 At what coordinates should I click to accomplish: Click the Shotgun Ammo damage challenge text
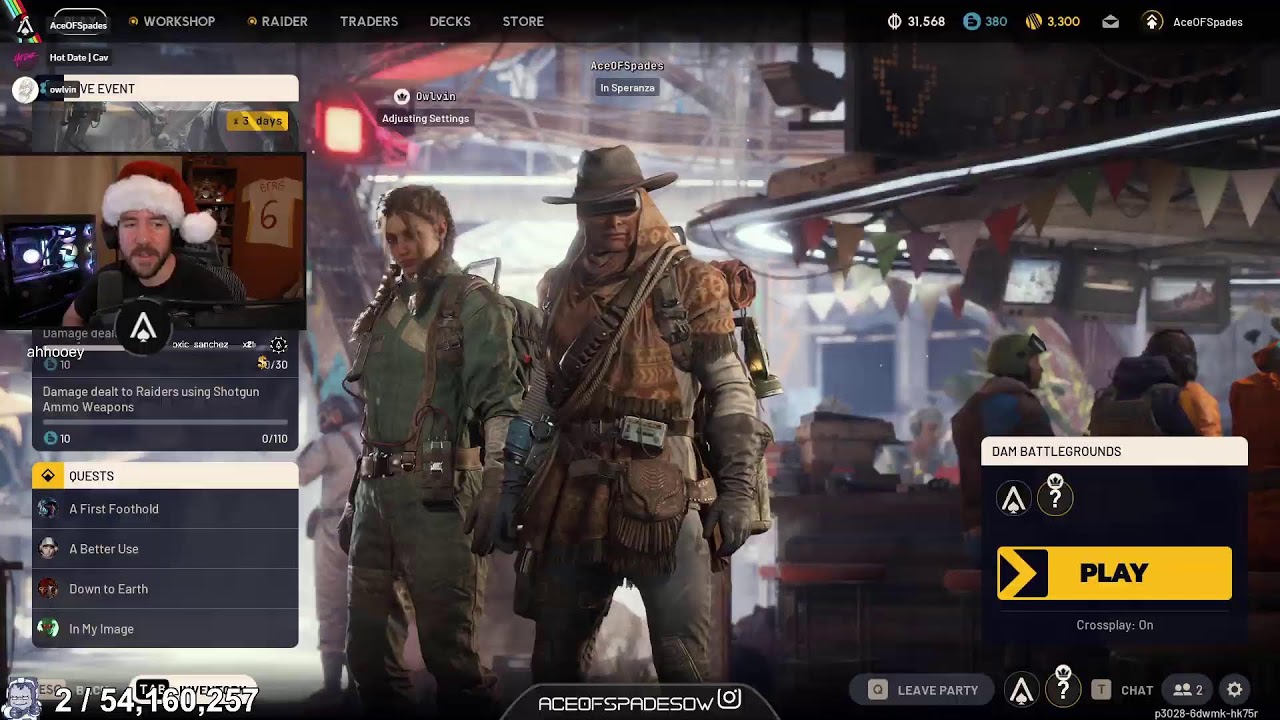(x=151, y=399)
